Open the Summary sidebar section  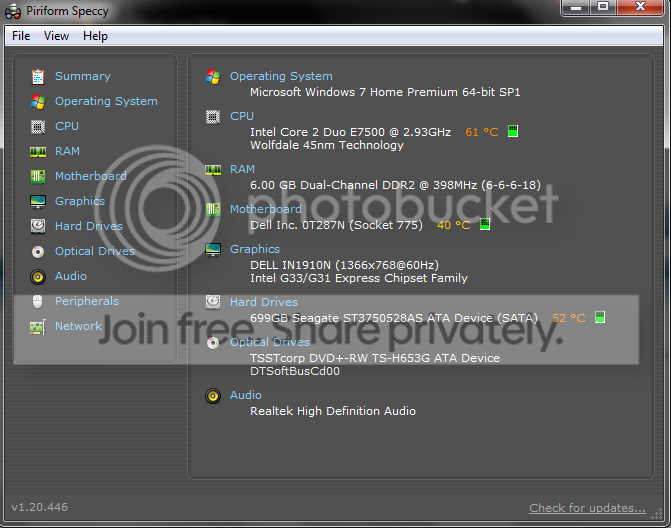point(83,76)
